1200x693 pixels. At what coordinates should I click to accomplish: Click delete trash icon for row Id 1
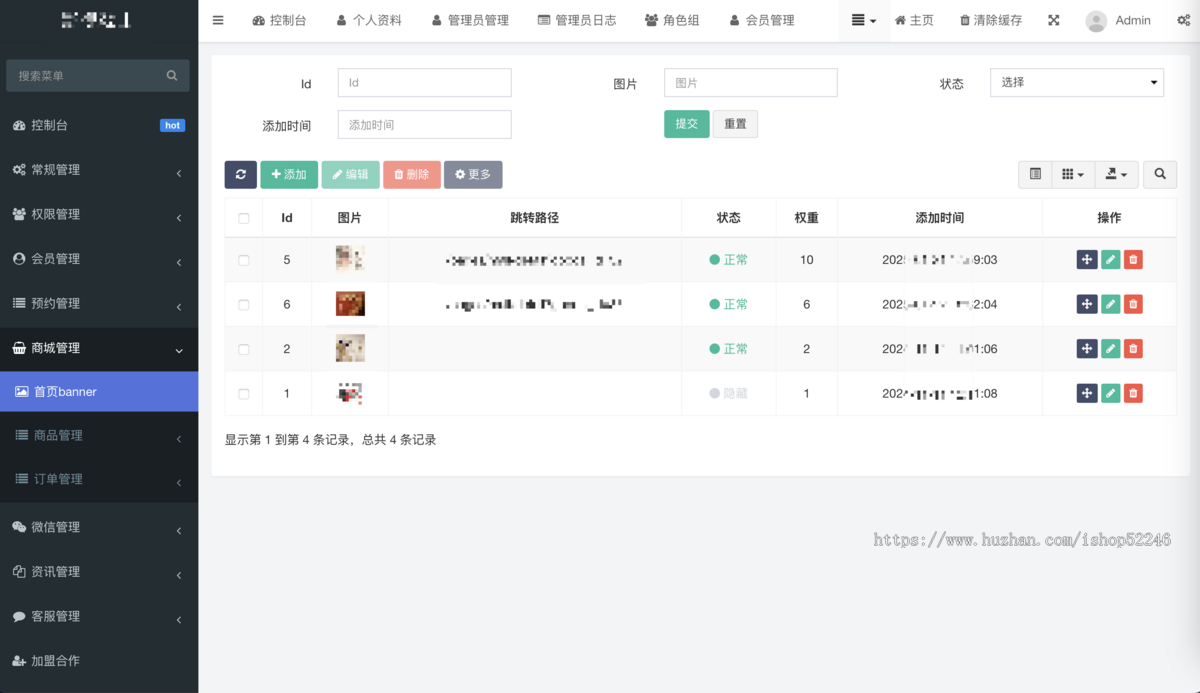pyautogui.click(x=1133, y=393)
